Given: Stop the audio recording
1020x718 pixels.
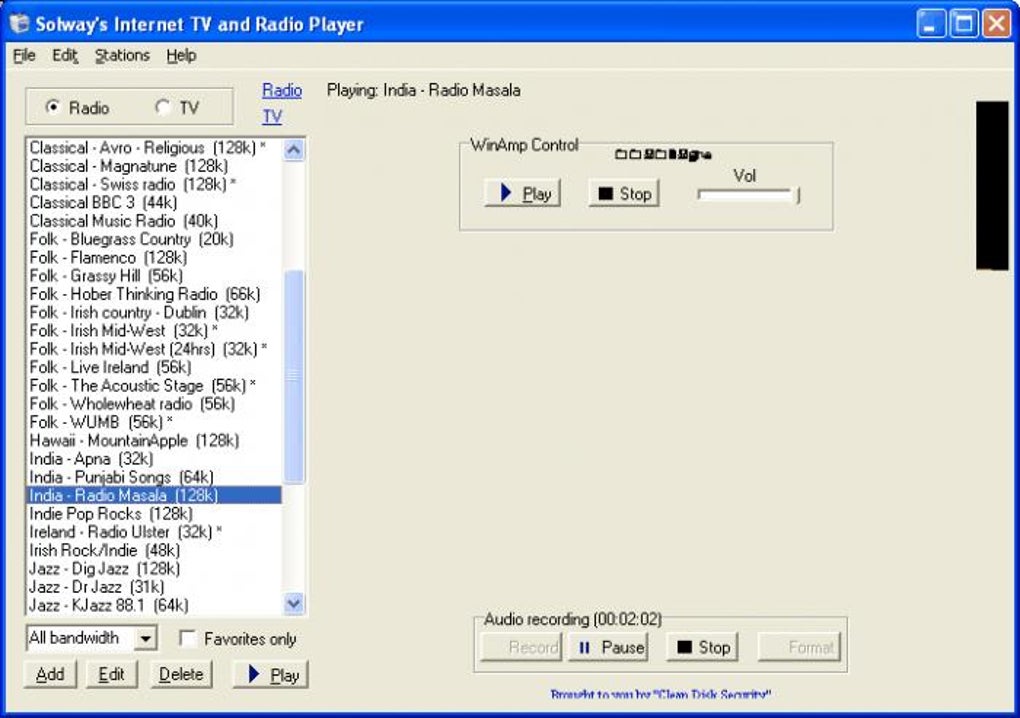Looking at the screenshot, I should [702, 647].
